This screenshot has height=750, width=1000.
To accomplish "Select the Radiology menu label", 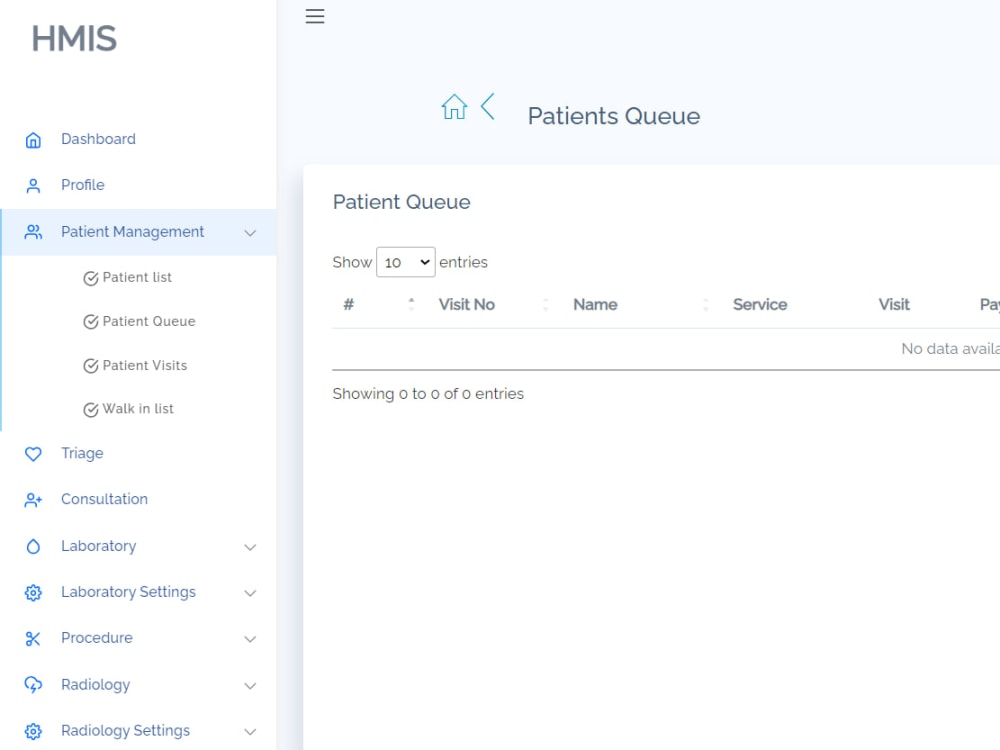I will tap(96, 685).
